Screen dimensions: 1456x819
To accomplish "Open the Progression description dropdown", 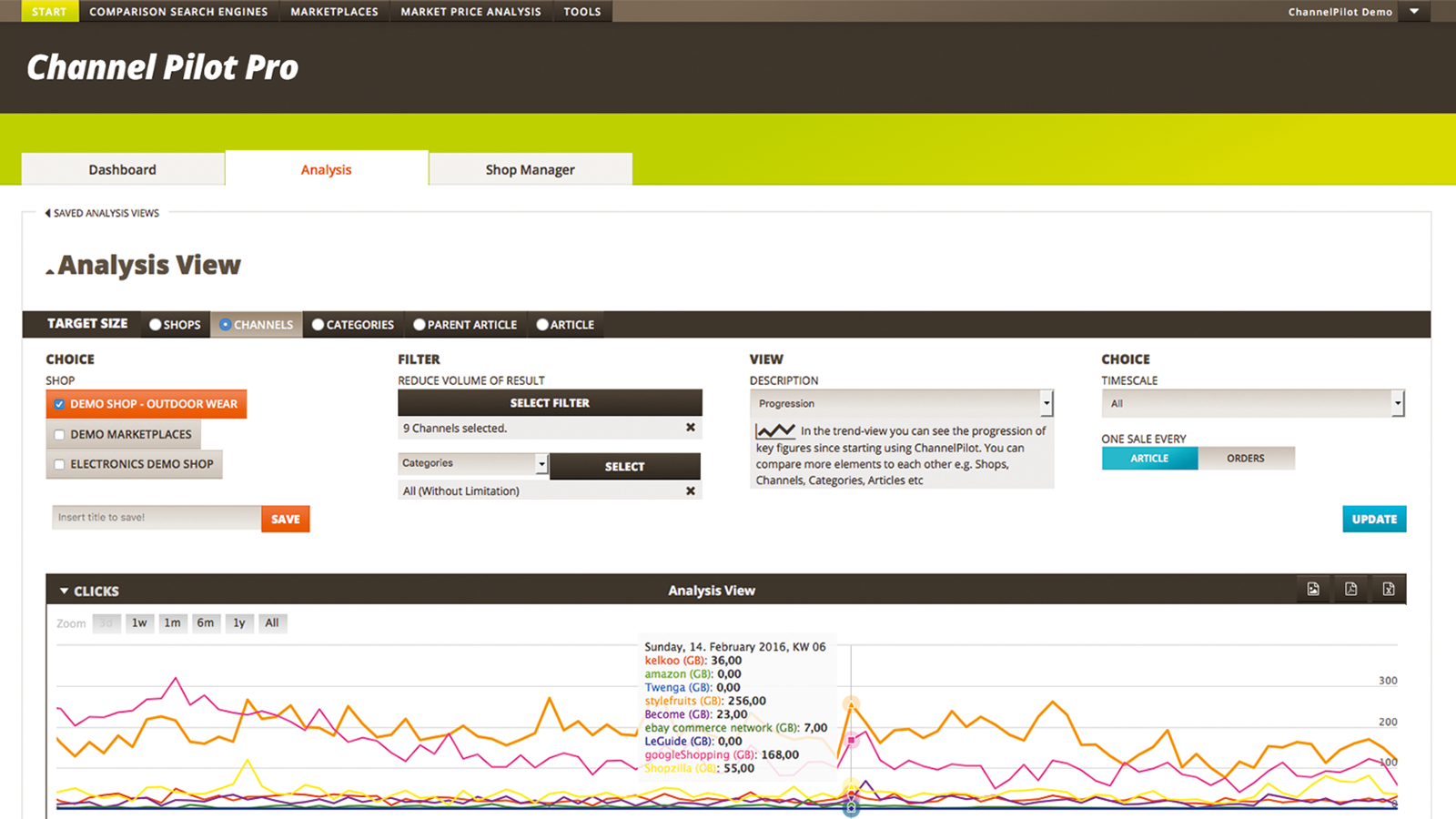I will (x=1046, y=403).
